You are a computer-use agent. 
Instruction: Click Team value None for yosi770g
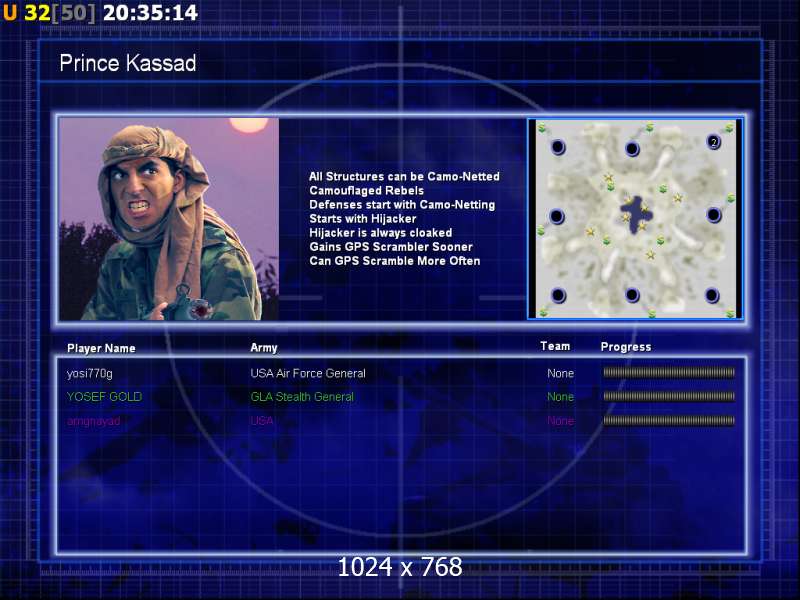click(x=560, y=373)
